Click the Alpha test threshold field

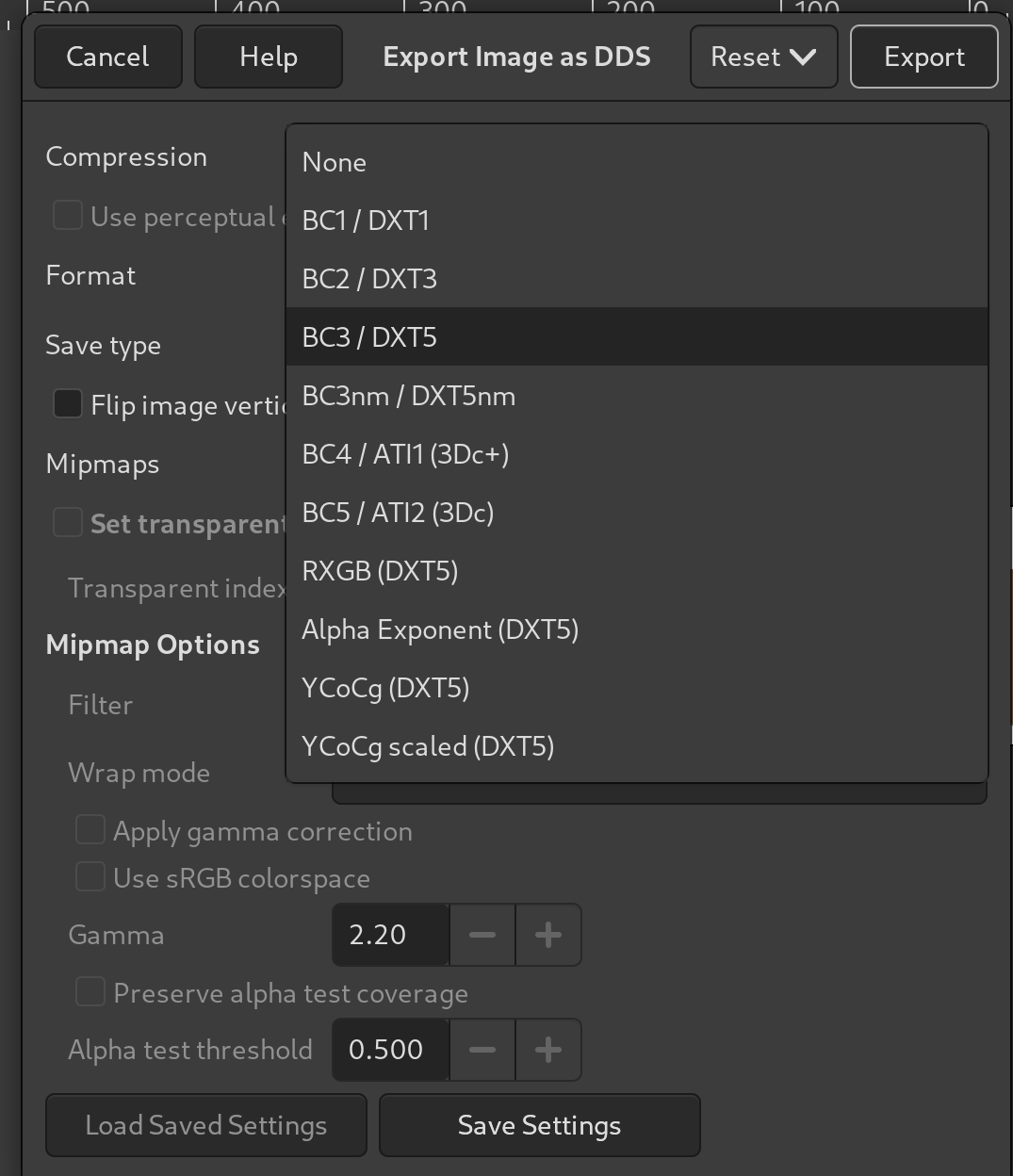pos(391,1050)
